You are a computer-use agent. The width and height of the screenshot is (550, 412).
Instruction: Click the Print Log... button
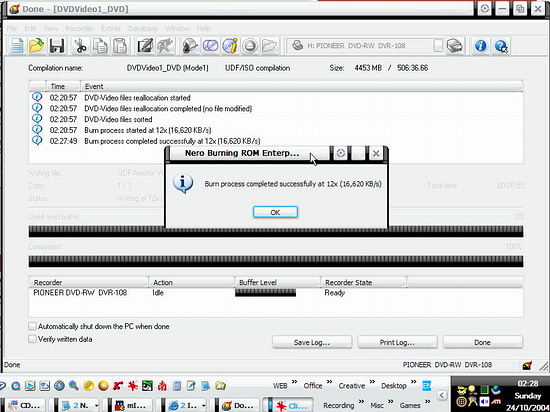click(x=397, y=342)
